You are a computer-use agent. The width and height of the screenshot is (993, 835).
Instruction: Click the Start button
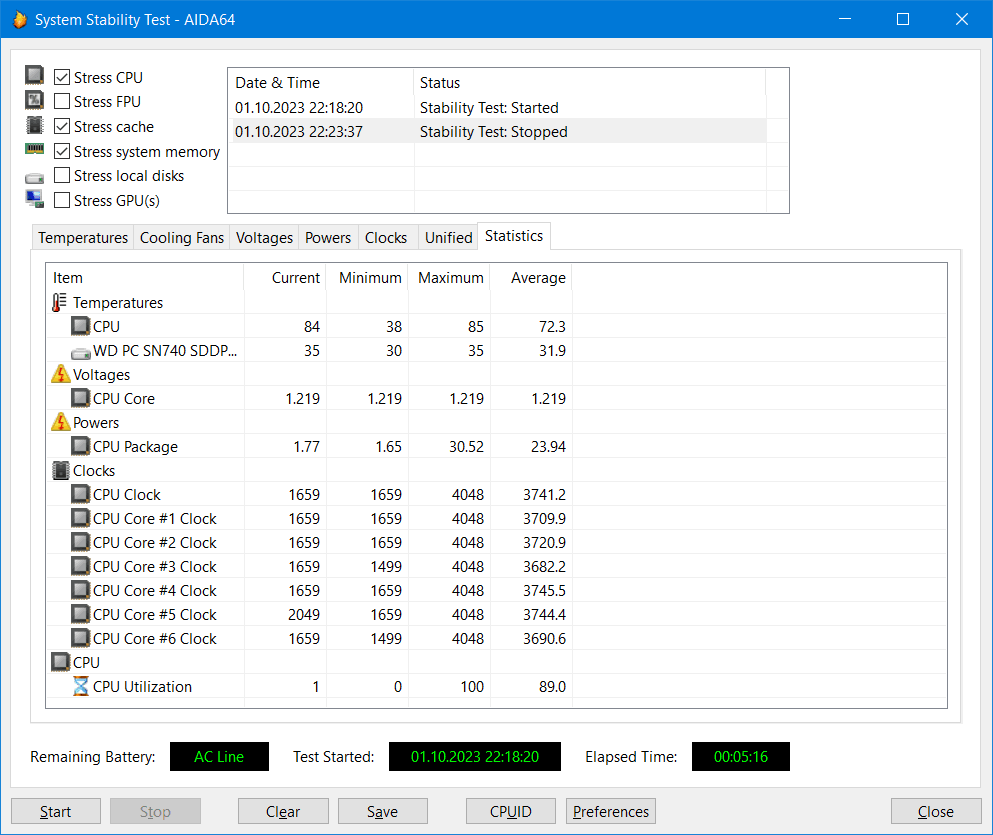[x=56, y=812]
